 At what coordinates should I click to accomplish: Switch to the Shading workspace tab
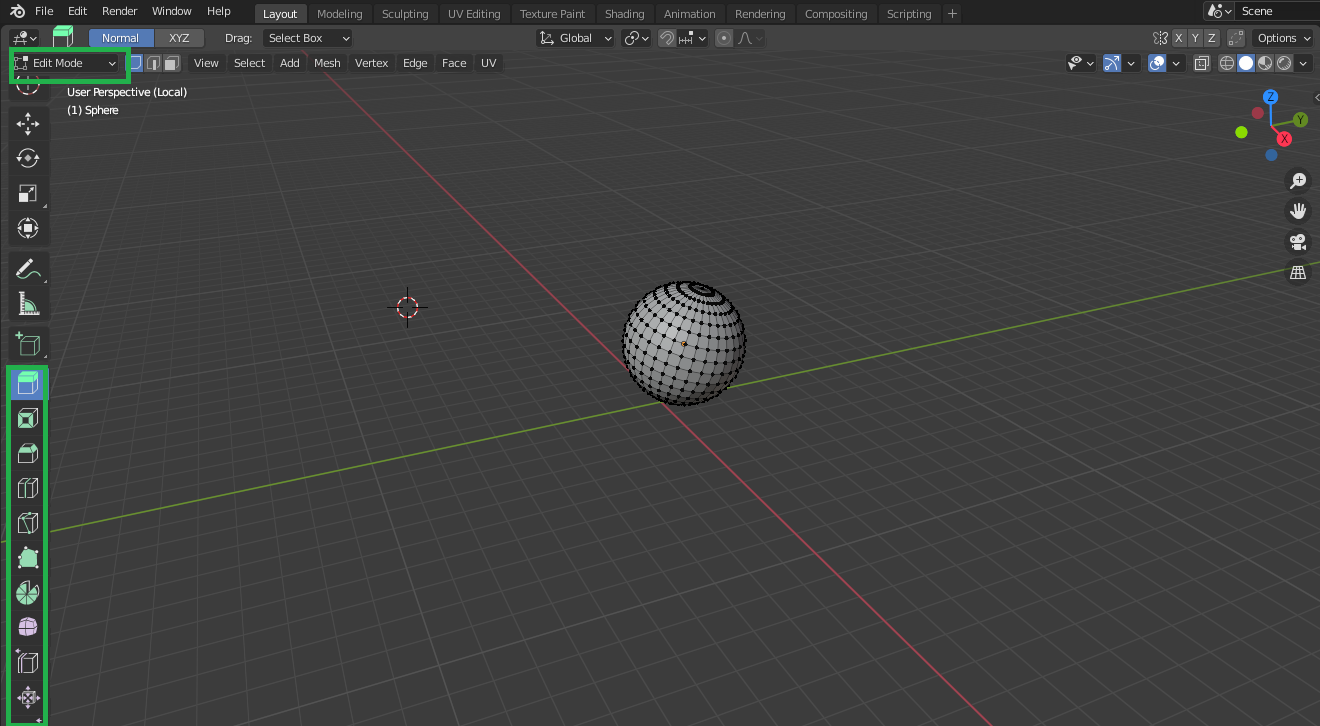pos(625,13)
